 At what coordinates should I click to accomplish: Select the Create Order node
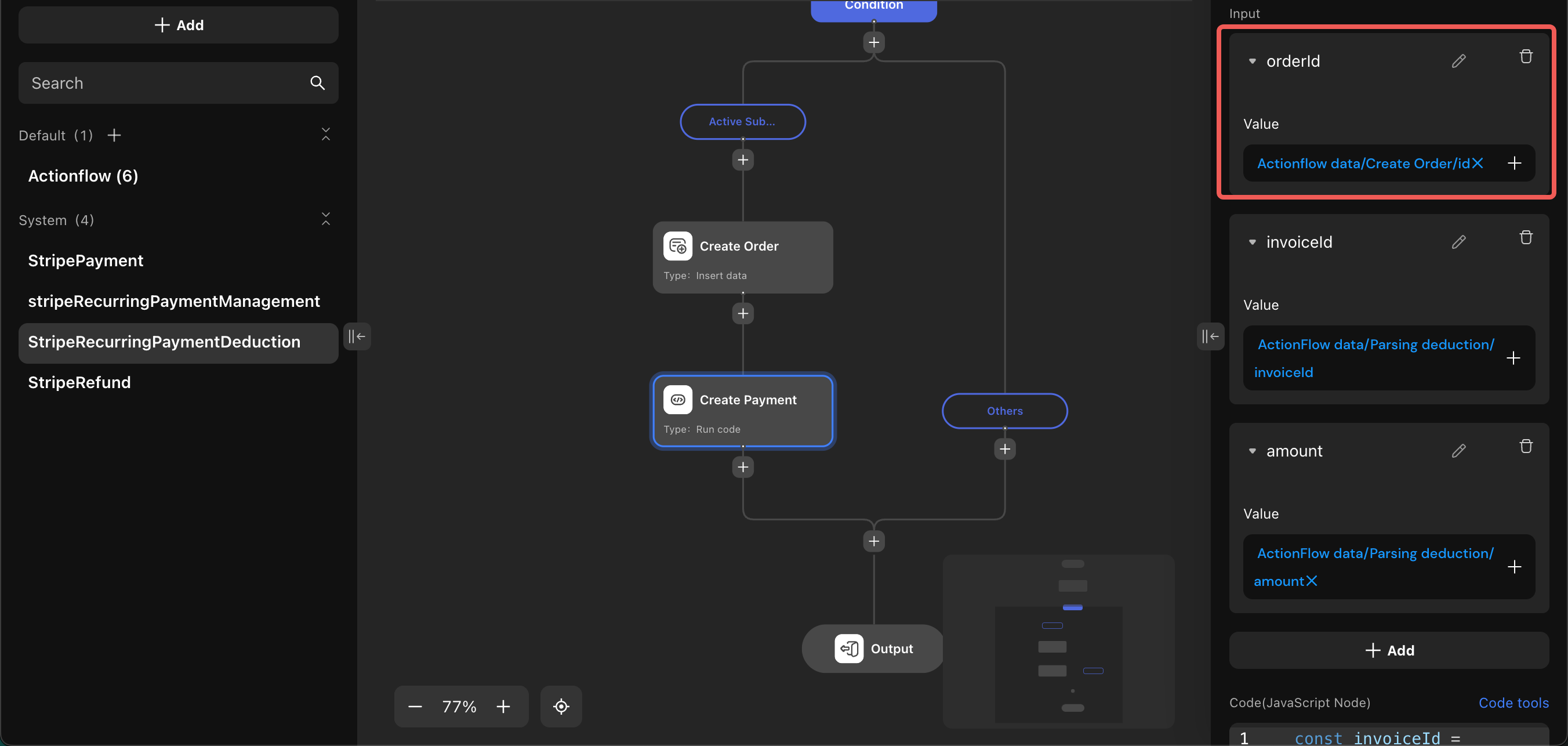click(743, 257)
